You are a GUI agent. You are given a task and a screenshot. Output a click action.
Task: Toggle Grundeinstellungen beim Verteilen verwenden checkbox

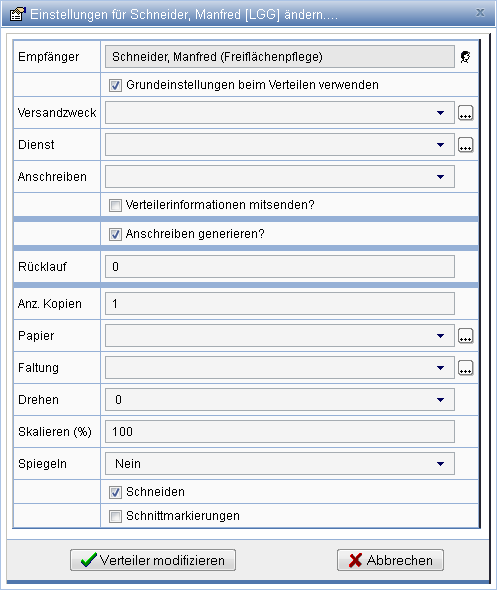(x=115, y=85)
